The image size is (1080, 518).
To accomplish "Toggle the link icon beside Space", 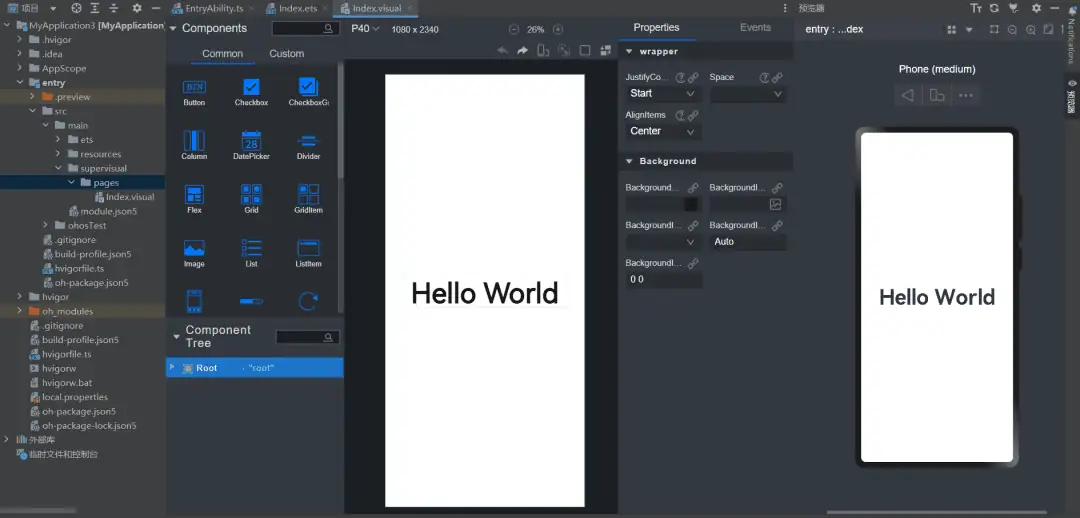I will click(777, 77).
